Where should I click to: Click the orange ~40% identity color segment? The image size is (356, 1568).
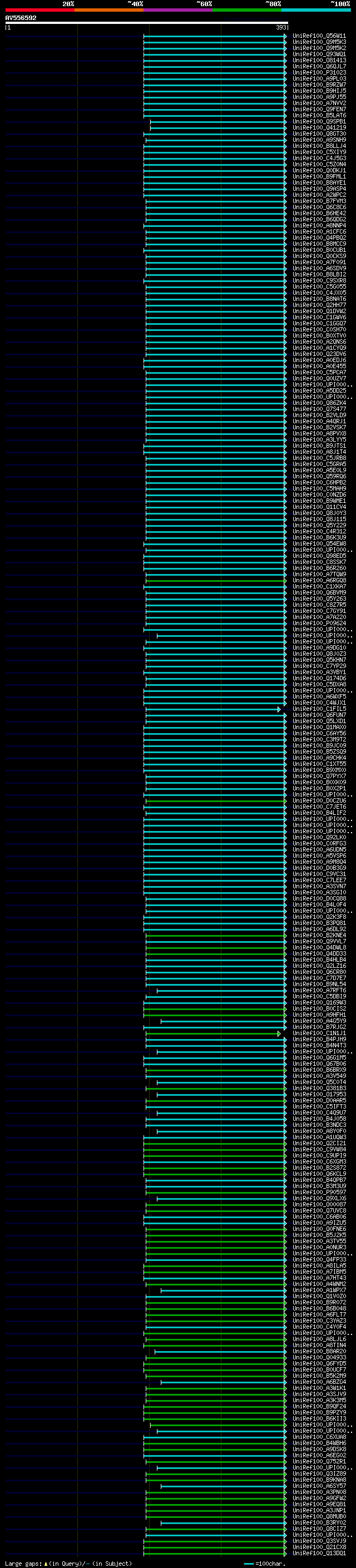point(109,10)
